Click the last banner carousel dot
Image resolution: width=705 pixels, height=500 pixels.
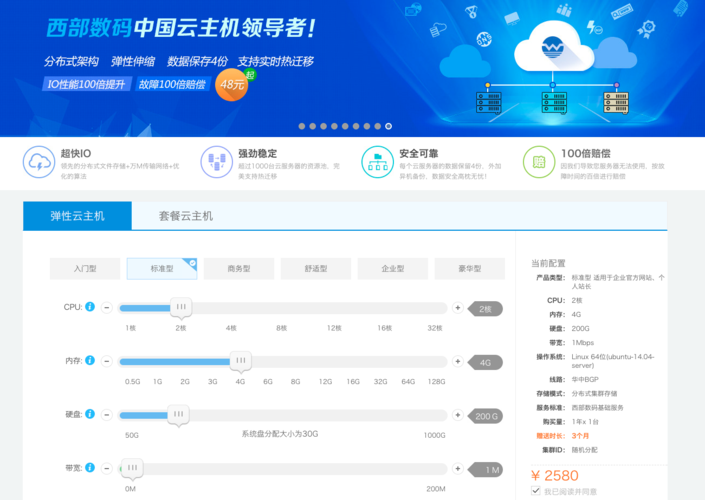click(388, 126)
